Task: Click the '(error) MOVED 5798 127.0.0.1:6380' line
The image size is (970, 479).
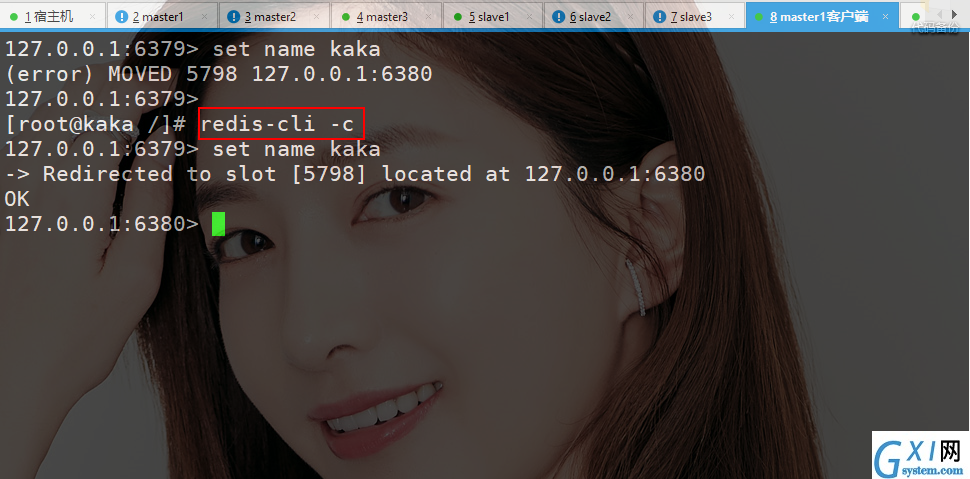Action: pyautogui.click(x=218, y=74)
